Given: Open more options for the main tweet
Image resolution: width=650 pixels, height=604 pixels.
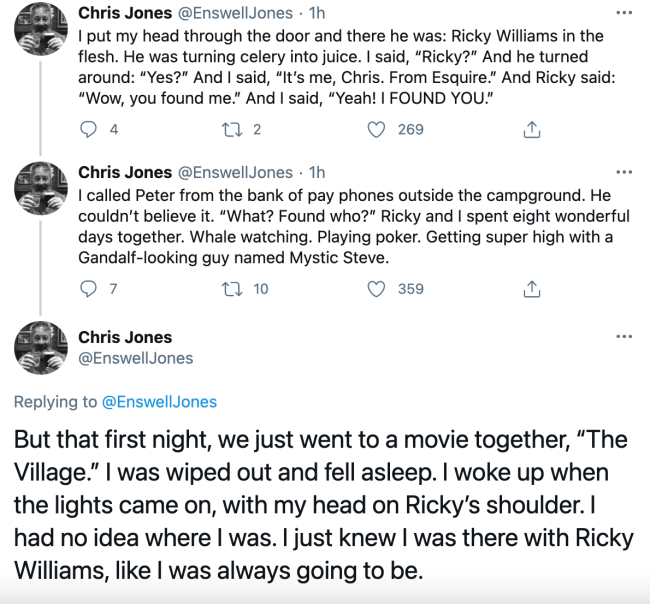Looking at the screenshot, I should (x=624, y=337).
